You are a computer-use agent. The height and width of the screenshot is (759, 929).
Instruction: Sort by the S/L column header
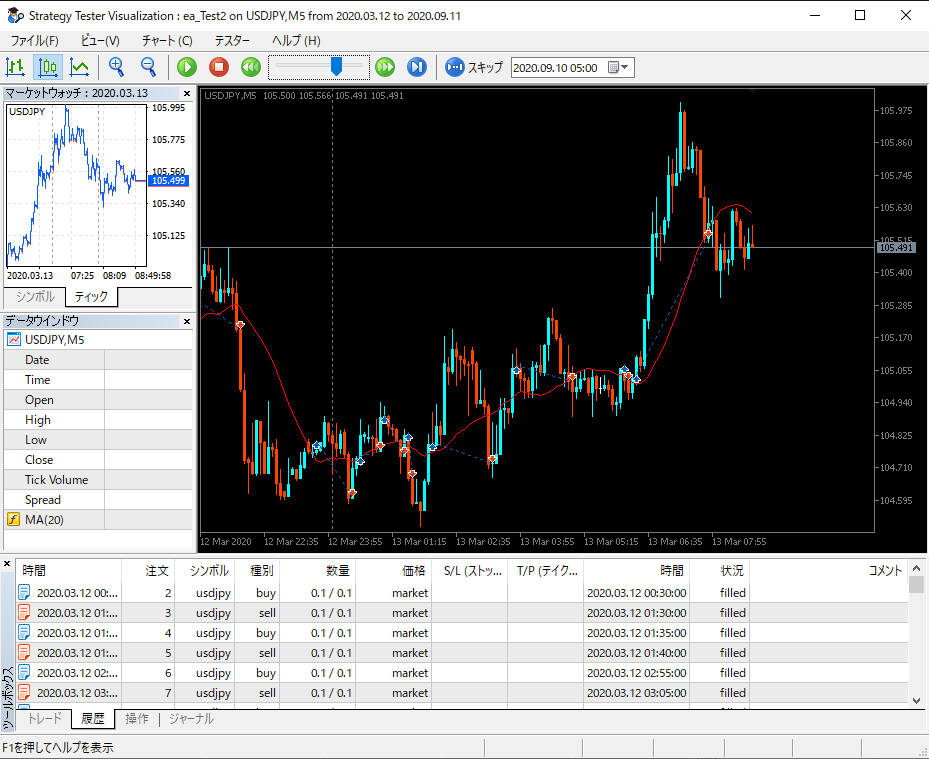469,570
